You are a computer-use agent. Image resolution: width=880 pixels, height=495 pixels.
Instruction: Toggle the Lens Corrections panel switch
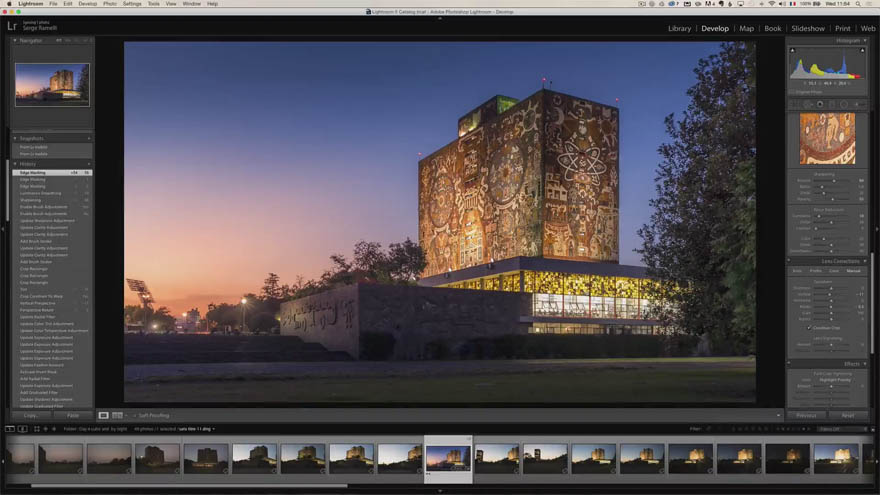pos(789,261)
